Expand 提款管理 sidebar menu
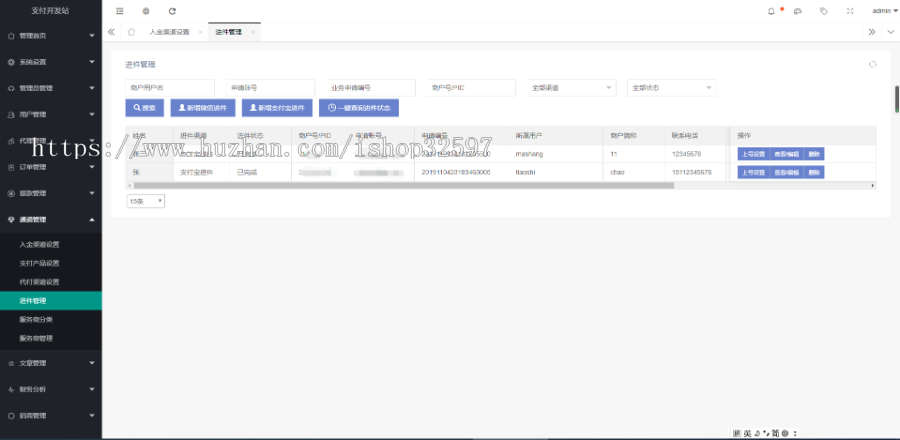 pyautogui.click(x=51, y=193)
